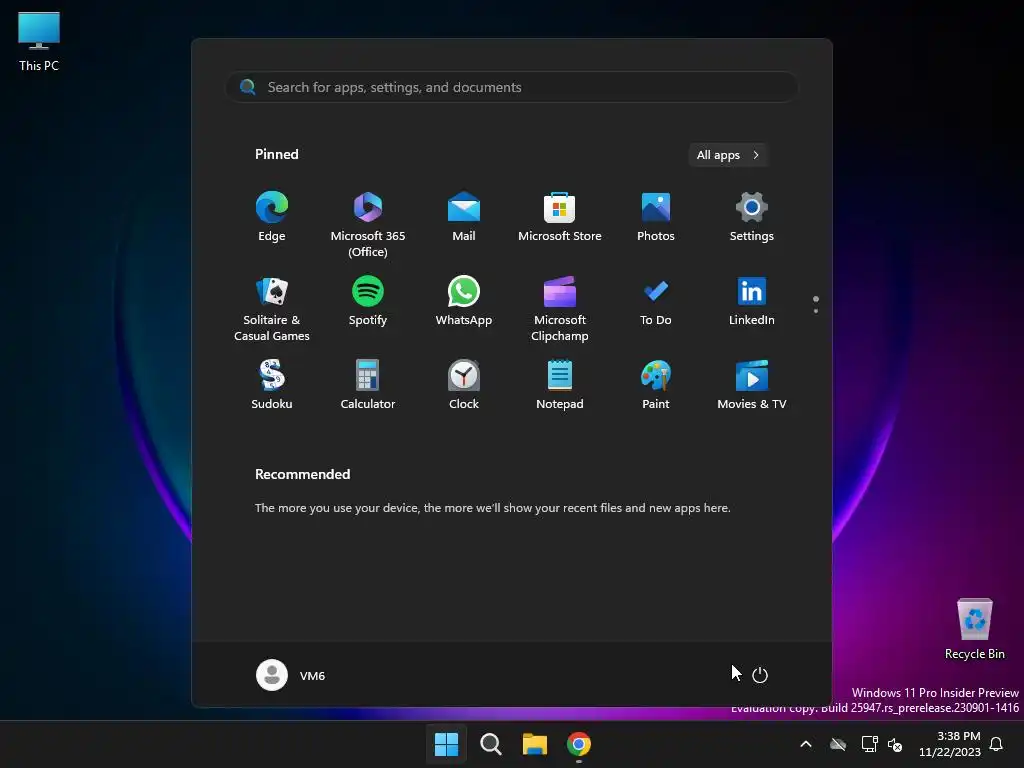Start the Sudoku game

[272, 385]
